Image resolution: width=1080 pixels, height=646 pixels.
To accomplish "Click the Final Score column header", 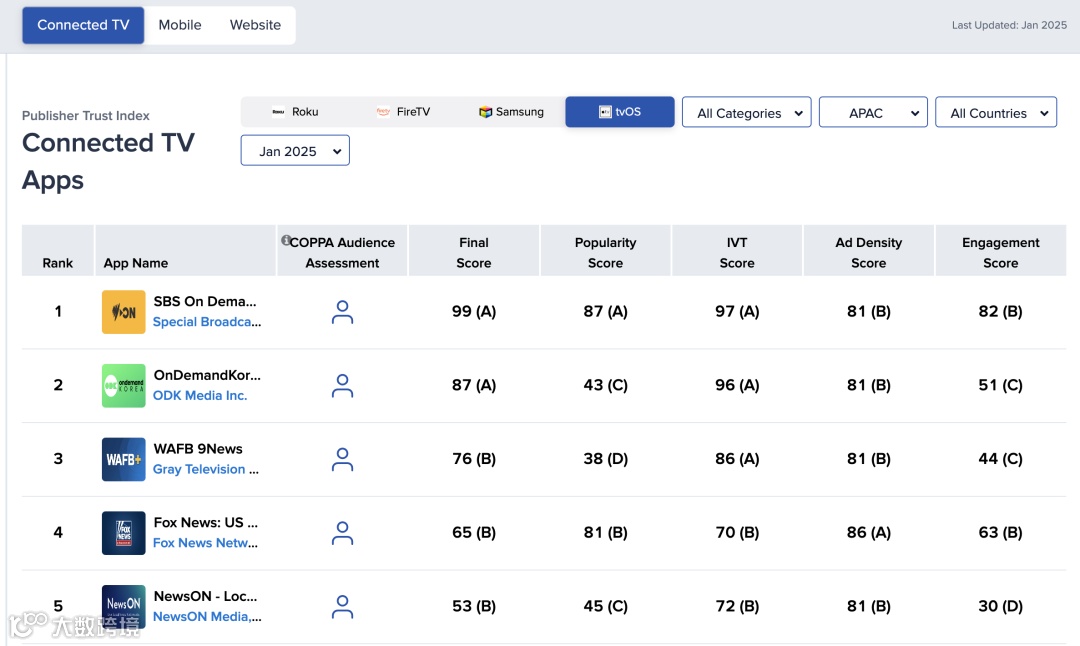I will tap(474, 253).
